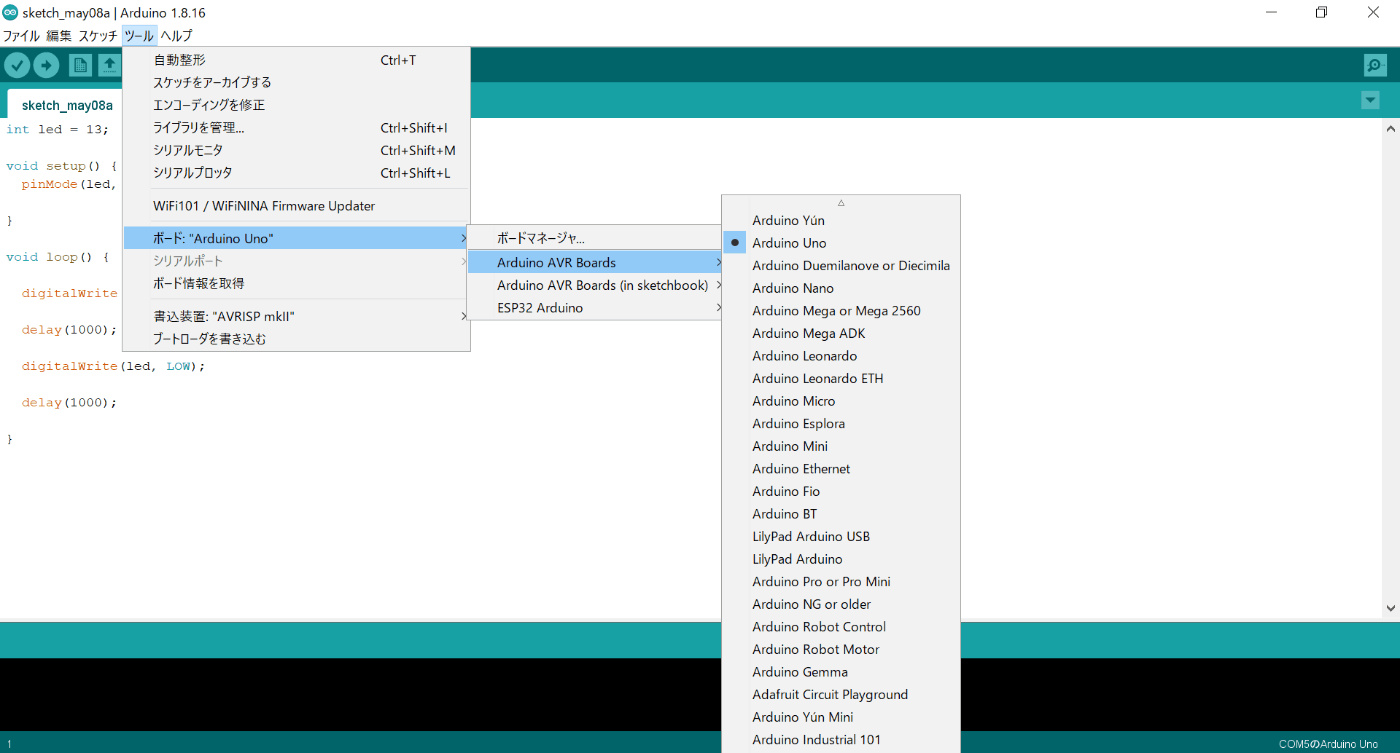
Task: Open the 編集 menu
Action: [59, 35]
